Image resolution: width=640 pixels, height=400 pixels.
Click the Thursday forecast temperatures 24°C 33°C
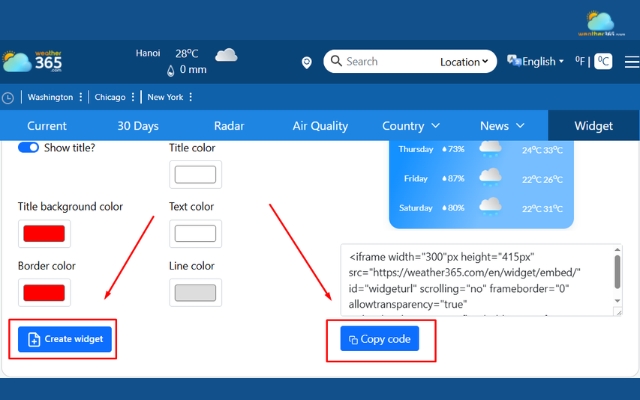(x=542, y=150)
